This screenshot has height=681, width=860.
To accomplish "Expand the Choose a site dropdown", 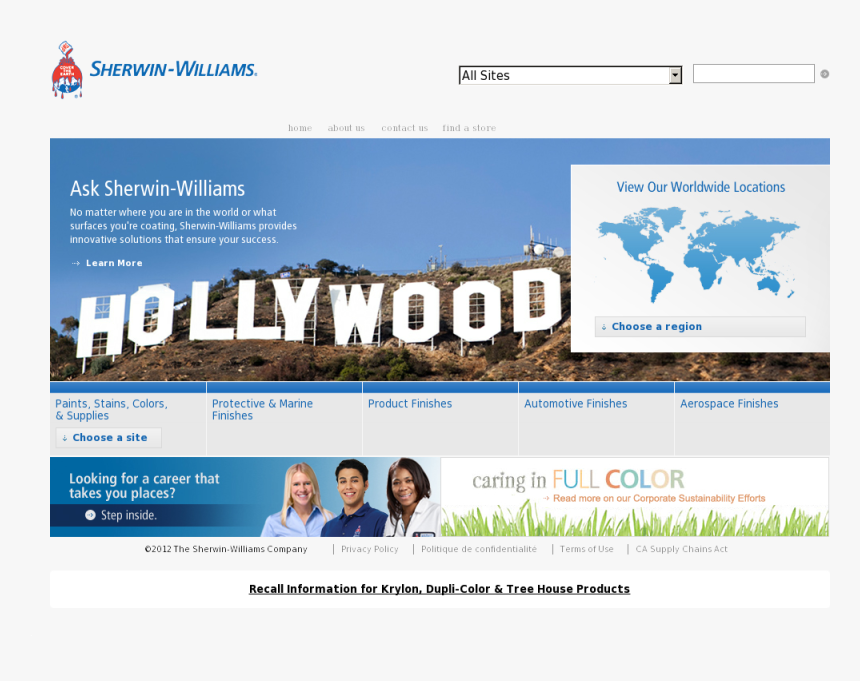I will pyautogui.click(x=109, y=438).
